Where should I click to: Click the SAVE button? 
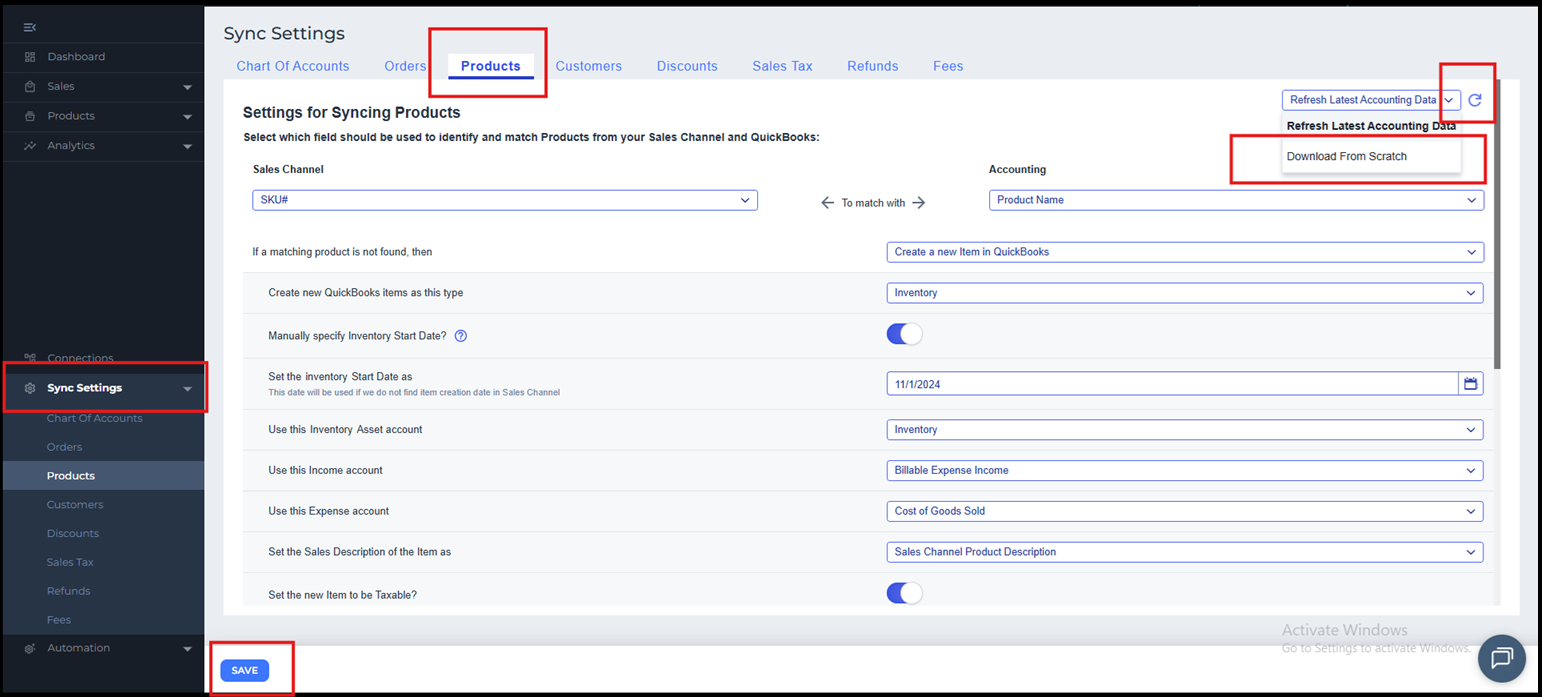pyautogui.click(x=245, y=671)
